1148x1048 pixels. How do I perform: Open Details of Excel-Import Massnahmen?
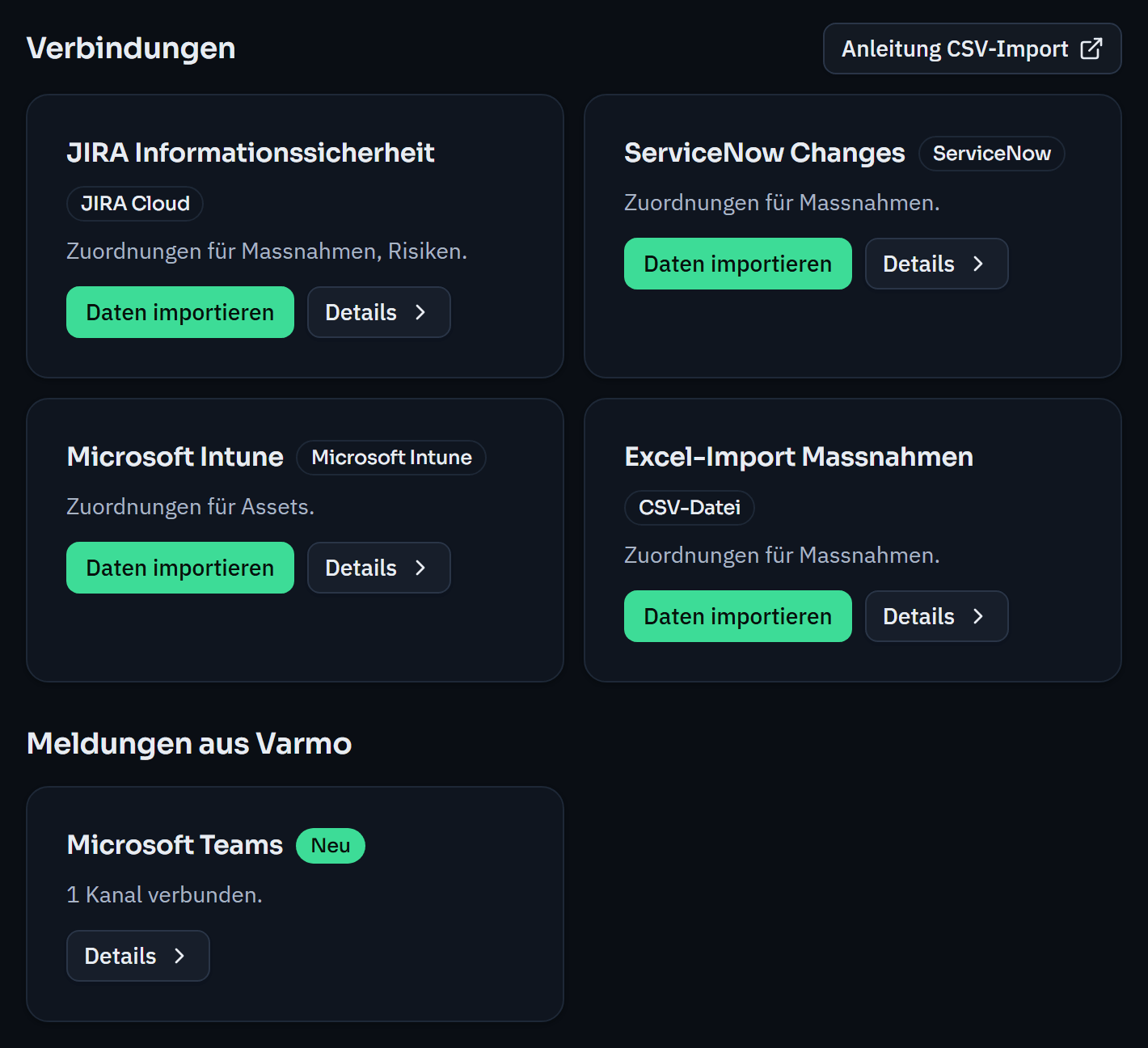pos(936,616)
